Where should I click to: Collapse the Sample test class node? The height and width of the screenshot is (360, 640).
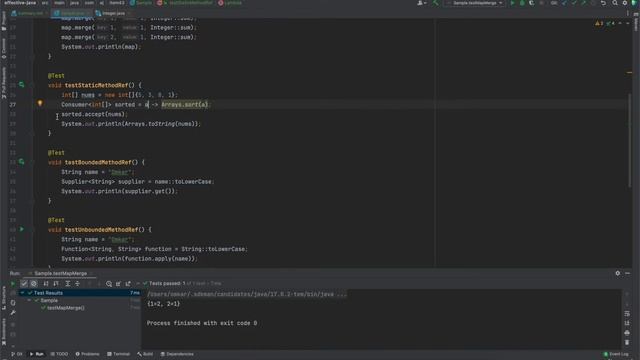pos(29,300)
